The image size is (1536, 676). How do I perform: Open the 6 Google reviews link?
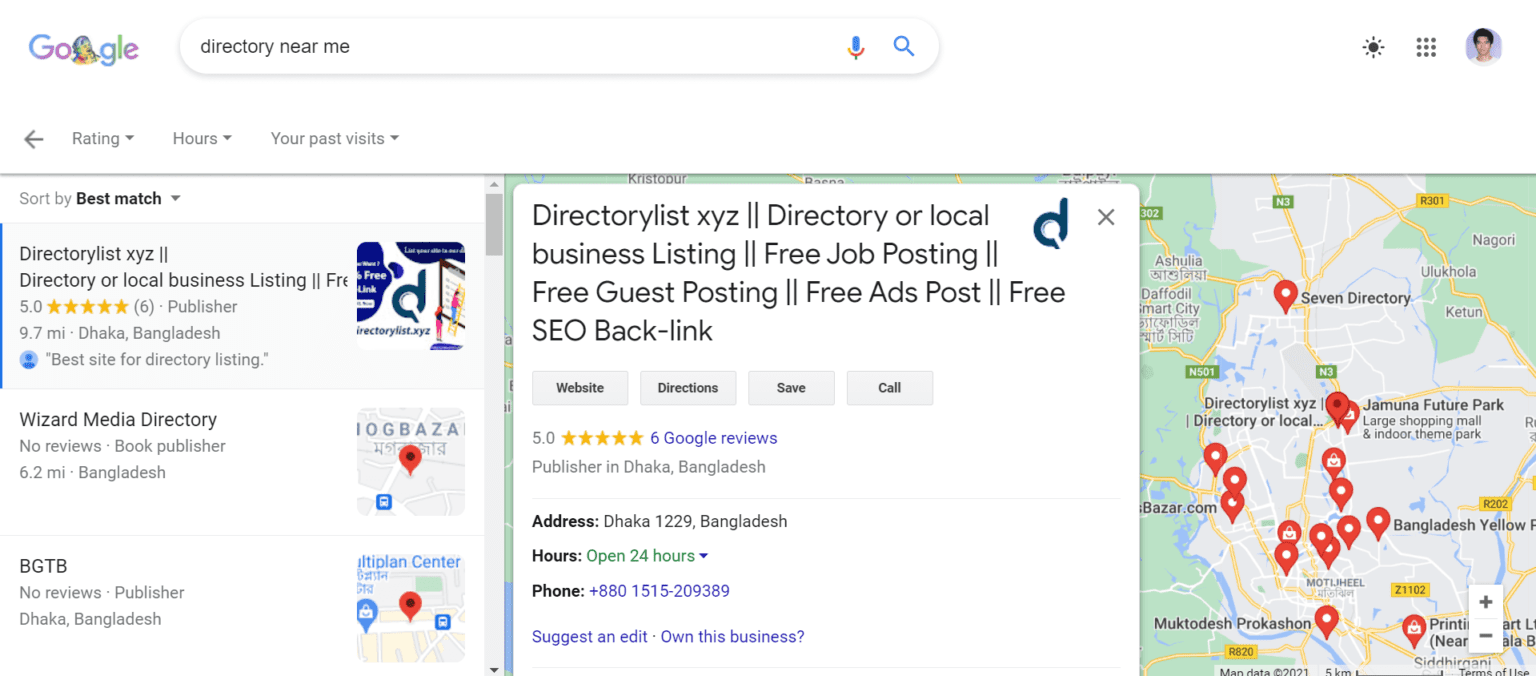(713, 437)
